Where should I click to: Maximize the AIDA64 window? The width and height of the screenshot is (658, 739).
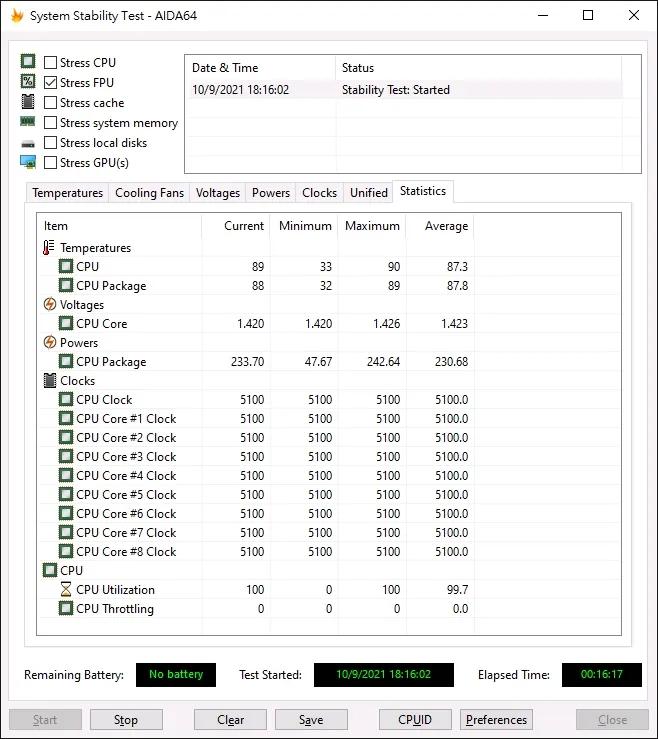click(x=588, y=15)
